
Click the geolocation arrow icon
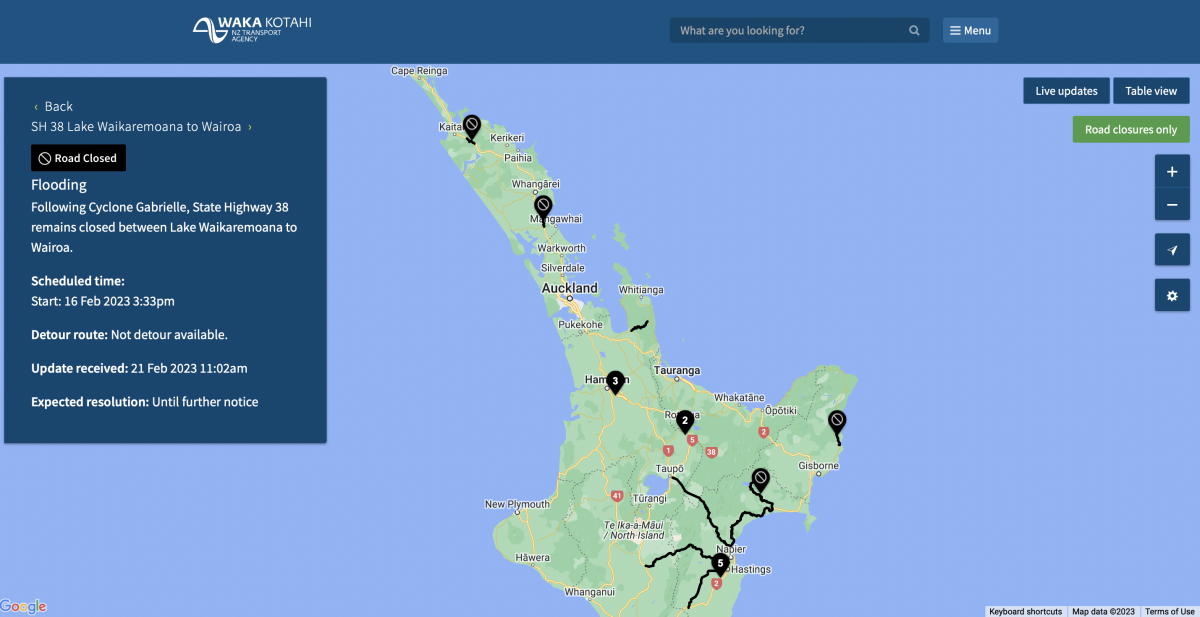click(x=1172, y=249)
